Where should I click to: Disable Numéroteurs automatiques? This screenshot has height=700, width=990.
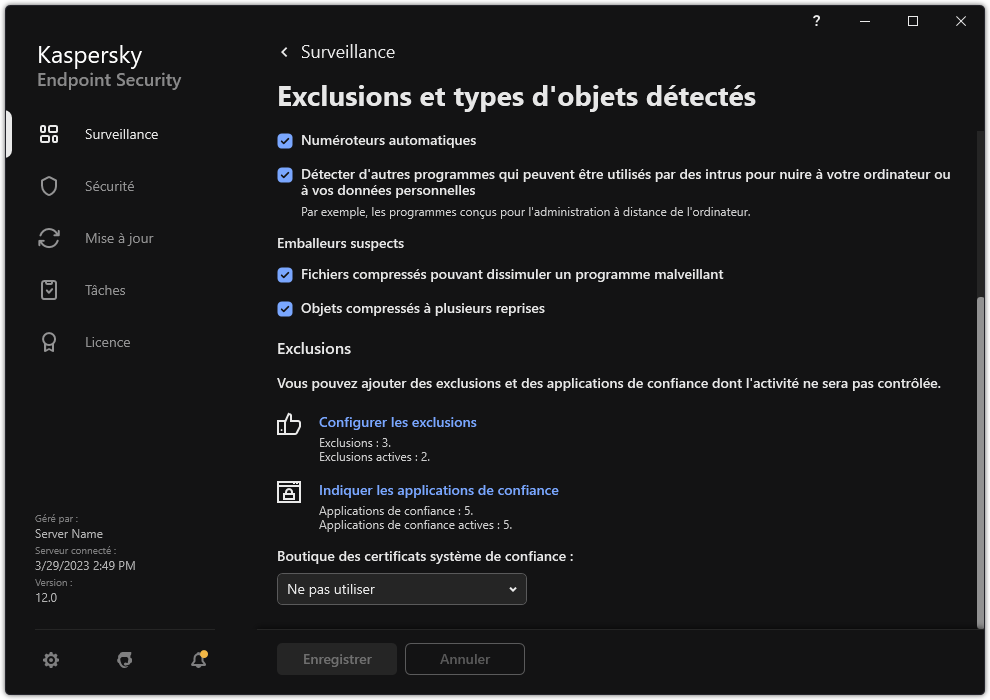(x=284, y=141)
